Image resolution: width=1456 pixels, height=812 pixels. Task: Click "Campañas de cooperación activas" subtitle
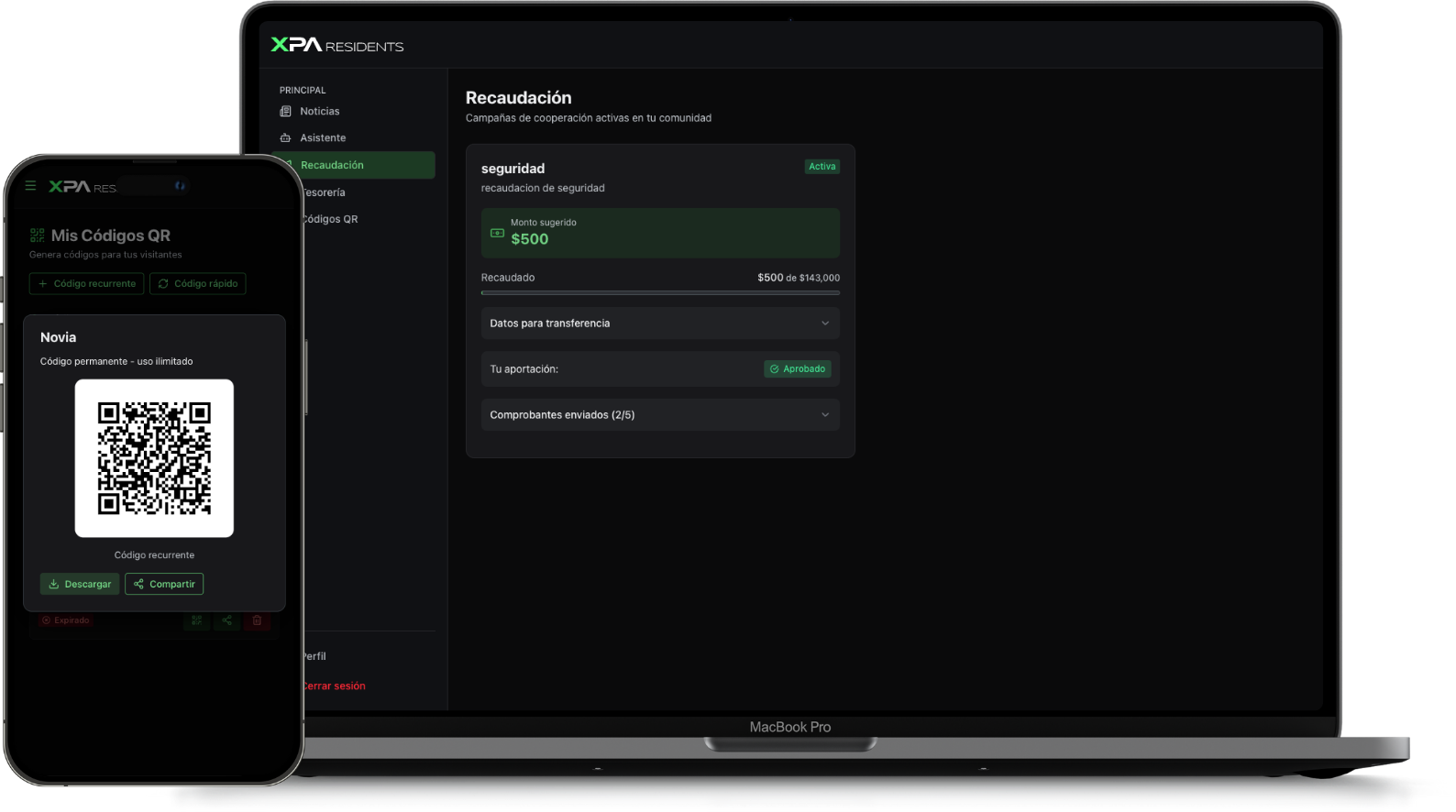pos(589,118)
